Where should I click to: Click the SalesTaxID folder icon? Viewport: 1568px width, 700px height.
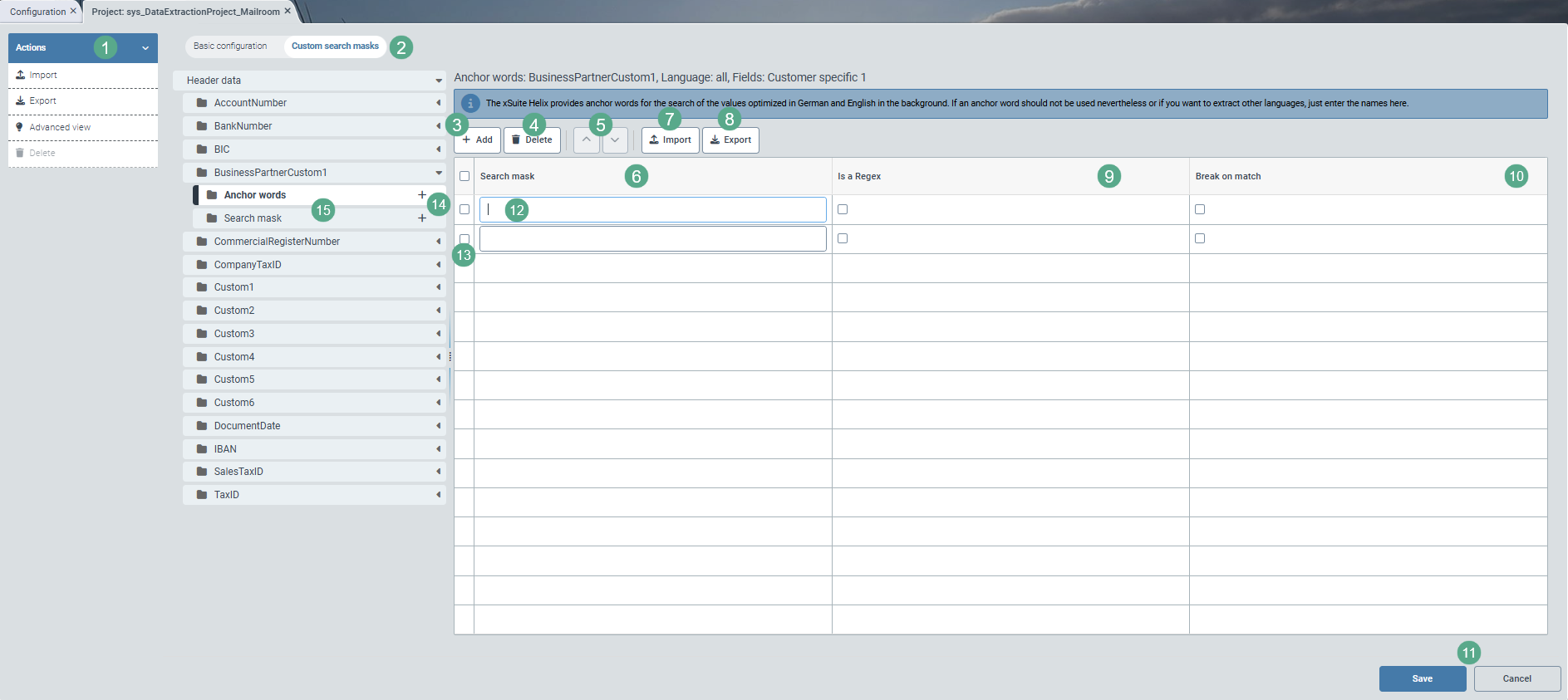pos(202,472)
